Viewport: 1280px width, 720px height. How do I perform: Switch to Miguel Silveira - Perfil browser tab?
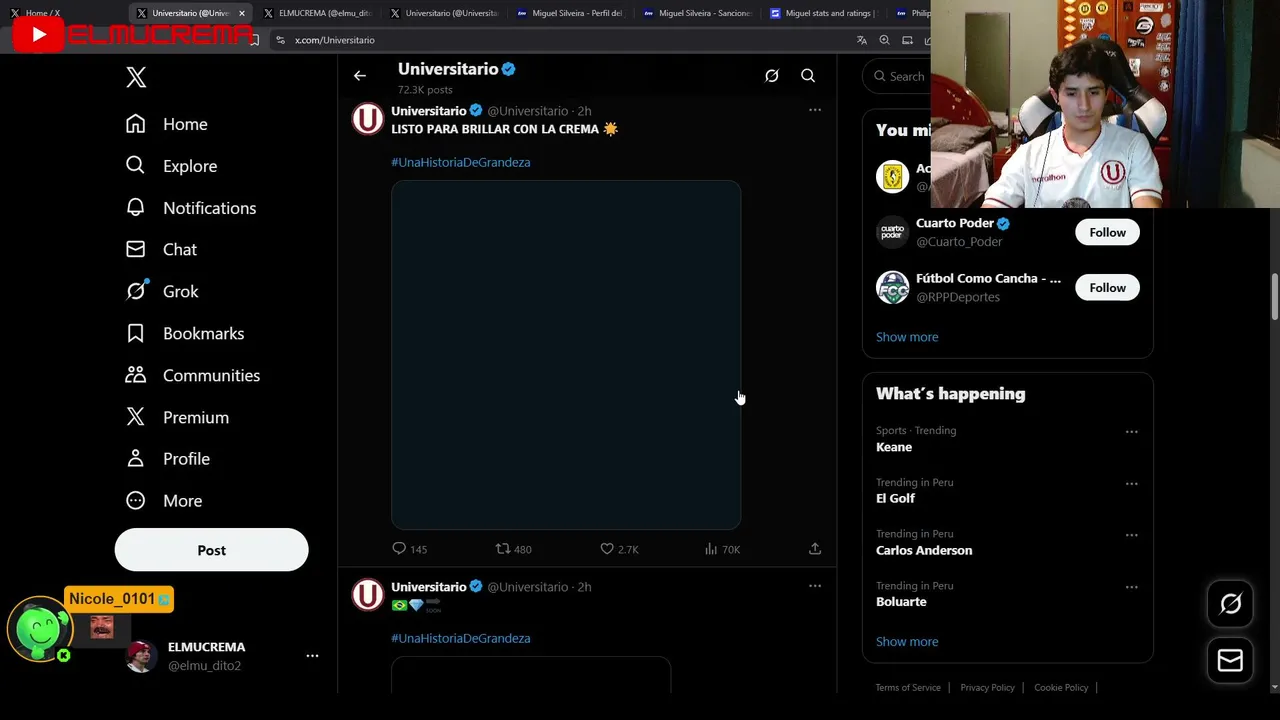(x=570, y=13)
